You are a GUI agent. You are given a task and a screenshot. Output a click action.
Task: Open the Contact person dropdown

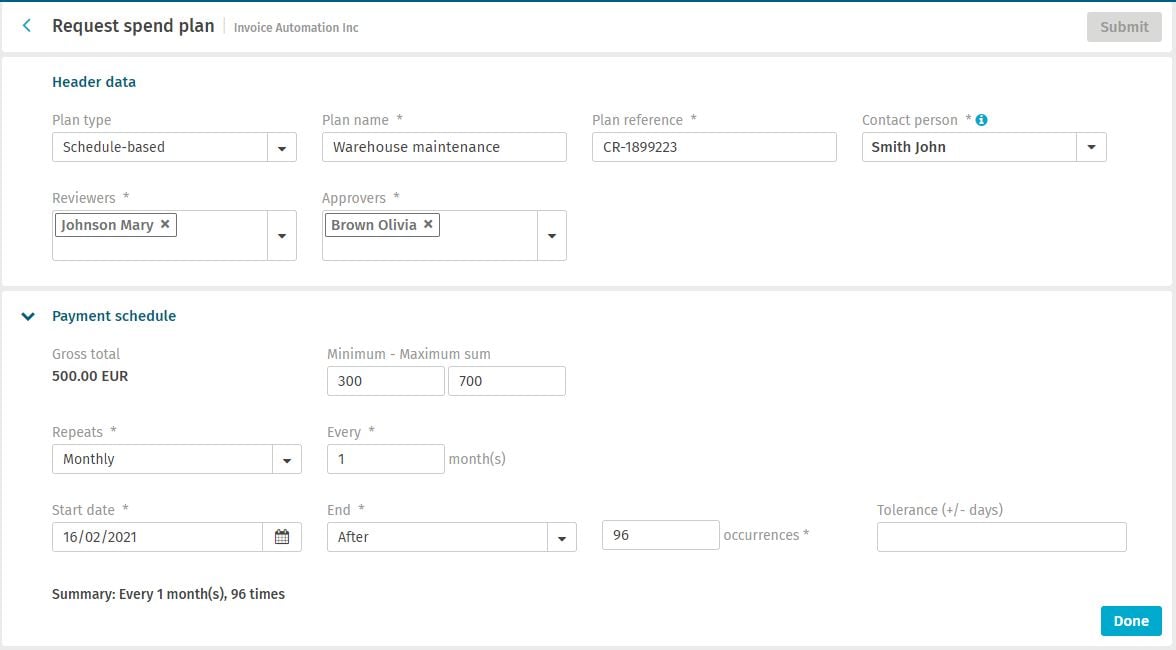1092,146
